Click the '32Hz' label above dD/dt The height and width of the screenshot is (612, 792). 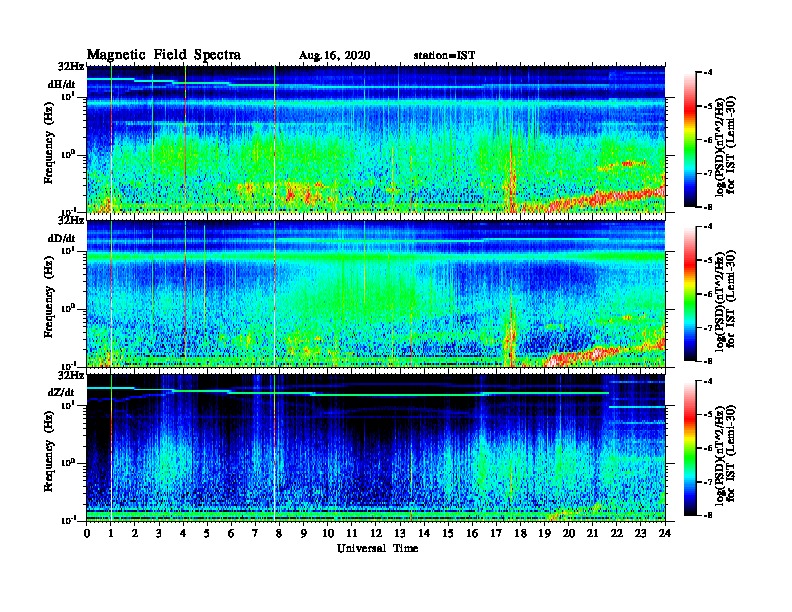pyautogui.click(x=71, y=220)
